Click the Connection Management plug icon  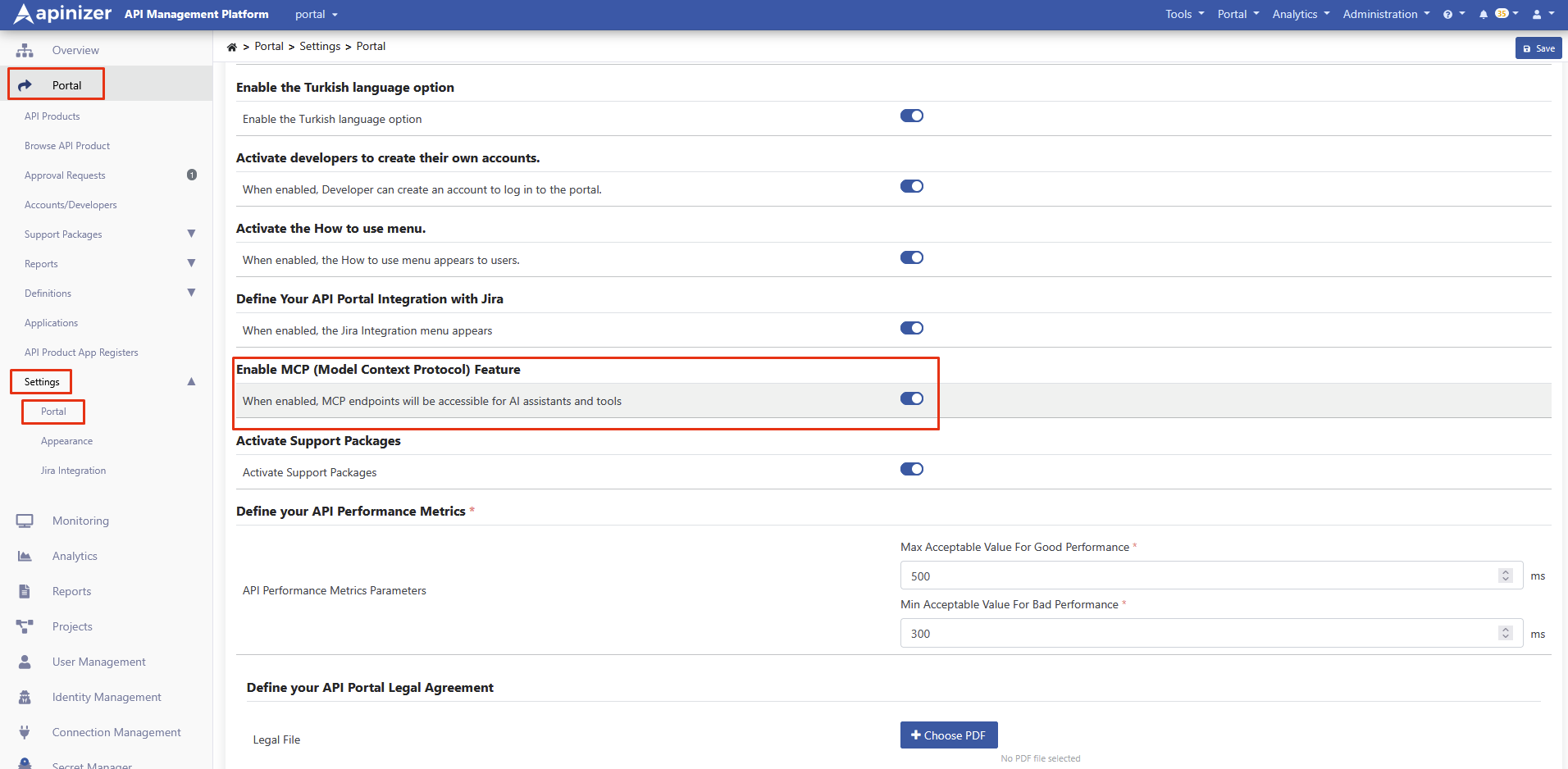coord(25,733)
